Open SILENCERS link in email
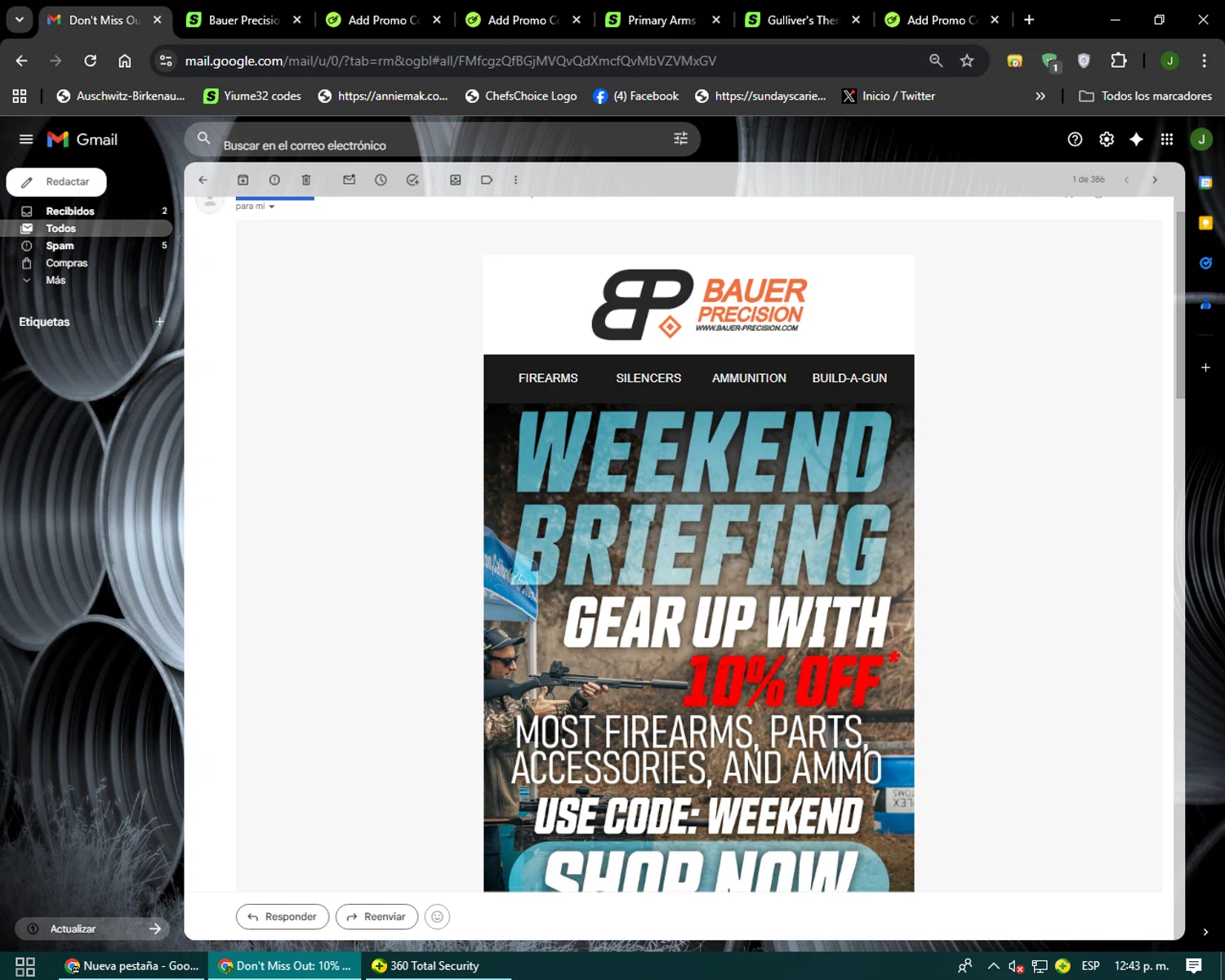Screen dimensions: 1225x980 pyautogui.click(x=648, y=378)
